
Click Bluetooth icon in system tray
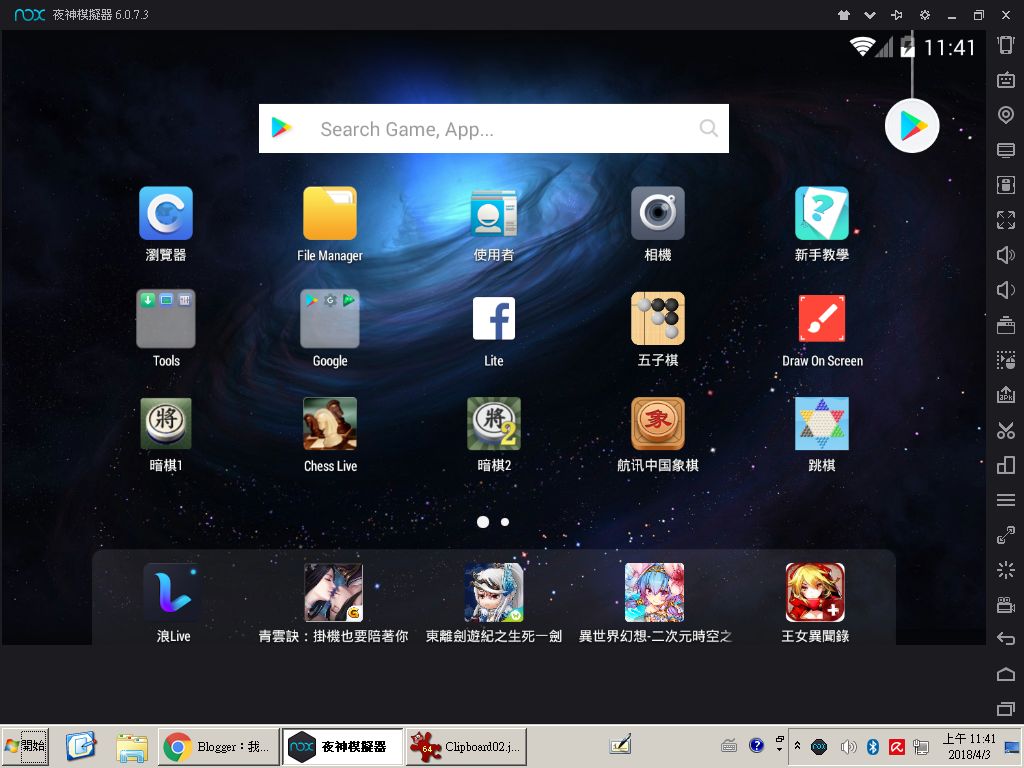[x=872, y=746]
